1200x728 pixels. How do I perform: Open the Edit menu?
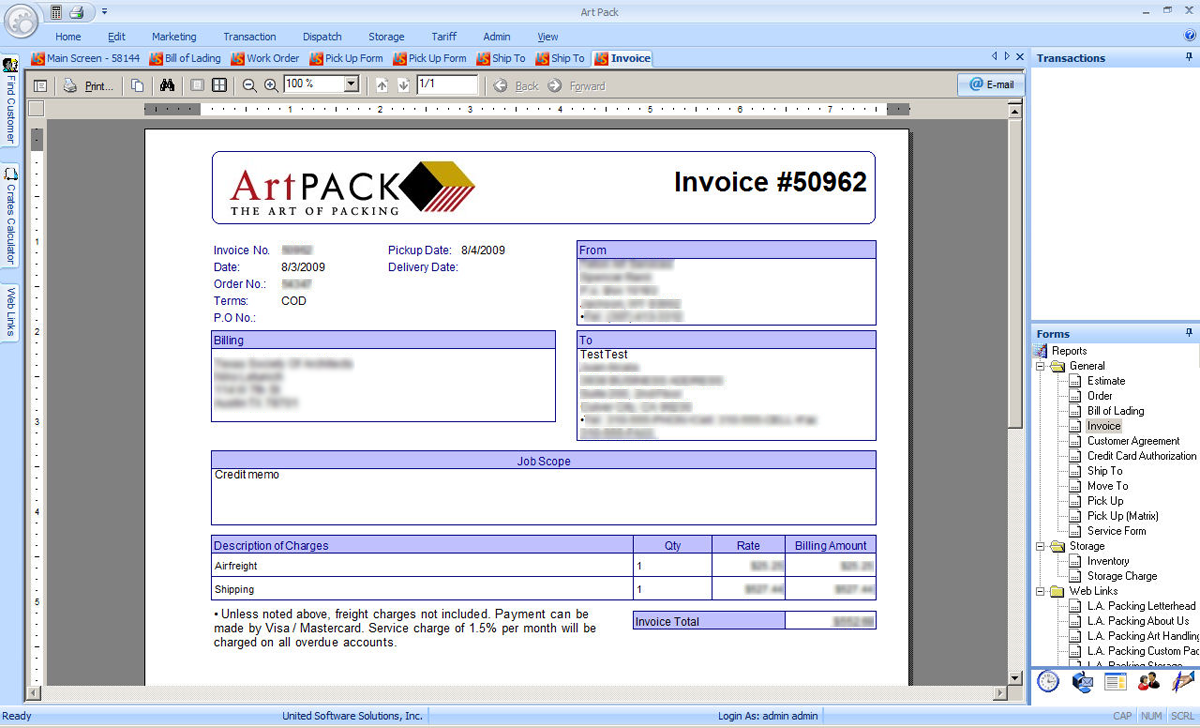point(117,37)
